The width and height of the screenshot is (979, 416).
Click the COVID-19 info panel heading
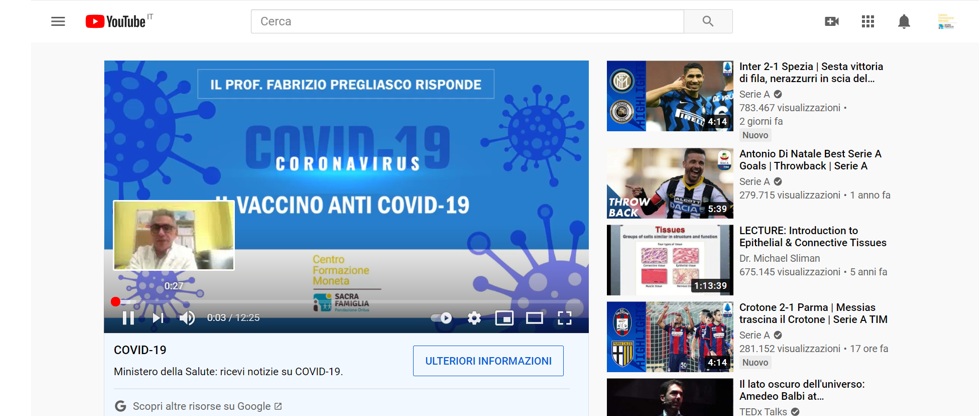(x=140, y=350)
